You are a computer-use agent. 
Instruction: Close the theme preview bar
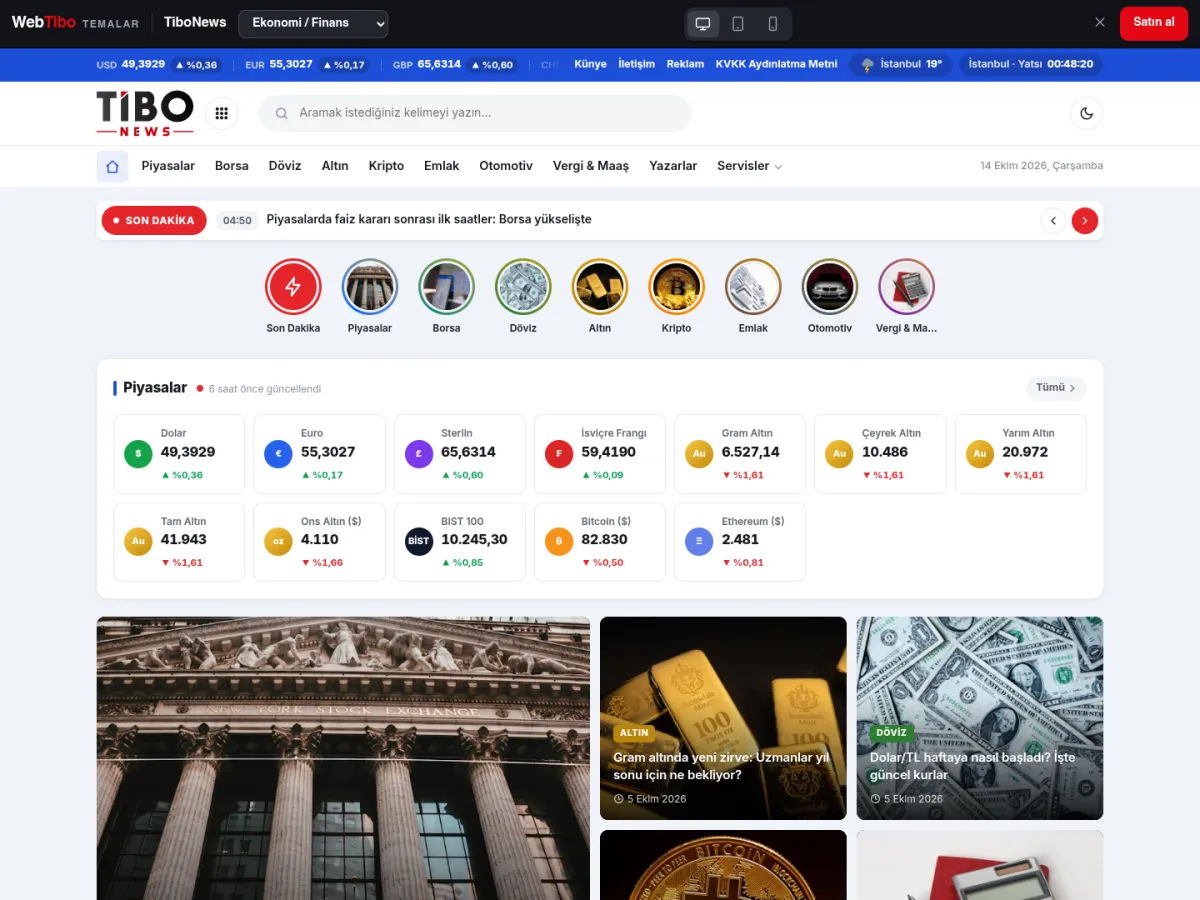[x=1100, y=22]
